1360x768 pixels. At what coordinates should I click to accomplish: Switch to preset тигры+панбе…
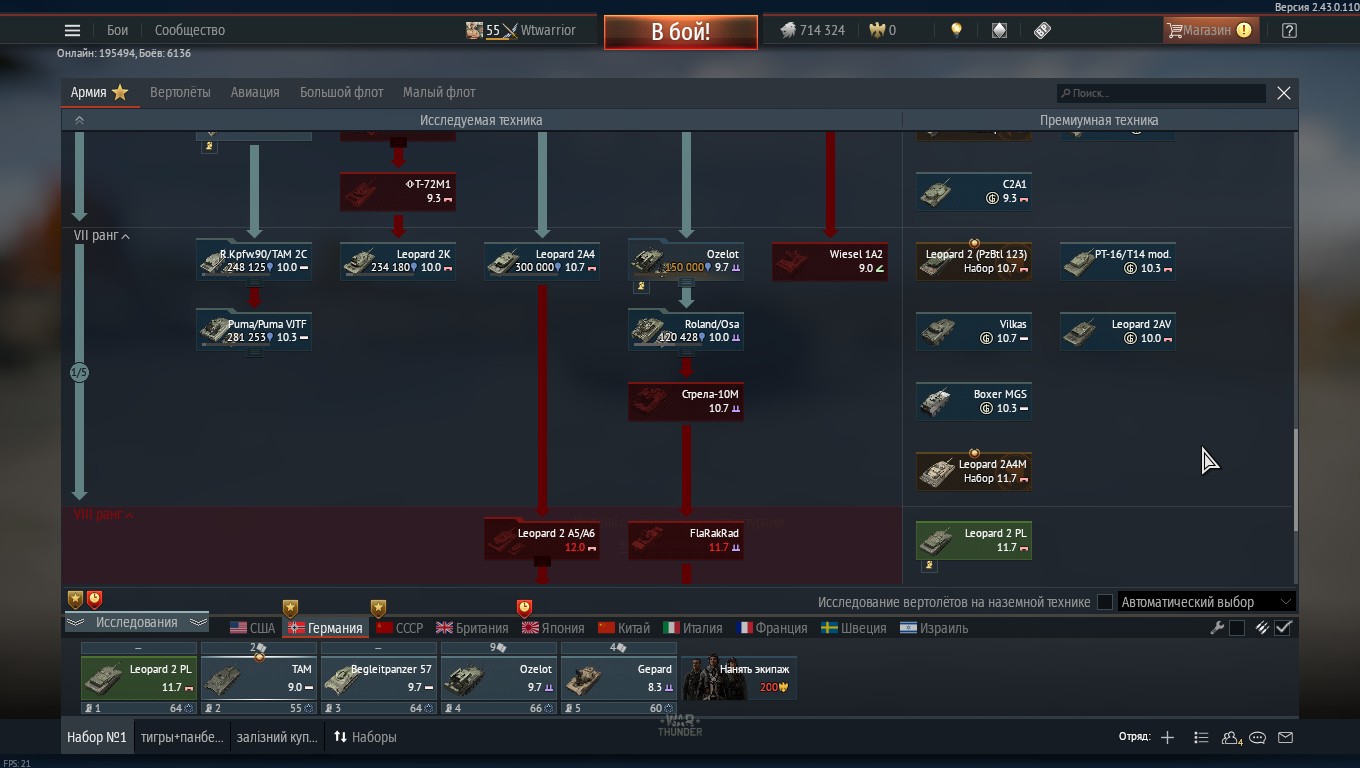[182, 737]
